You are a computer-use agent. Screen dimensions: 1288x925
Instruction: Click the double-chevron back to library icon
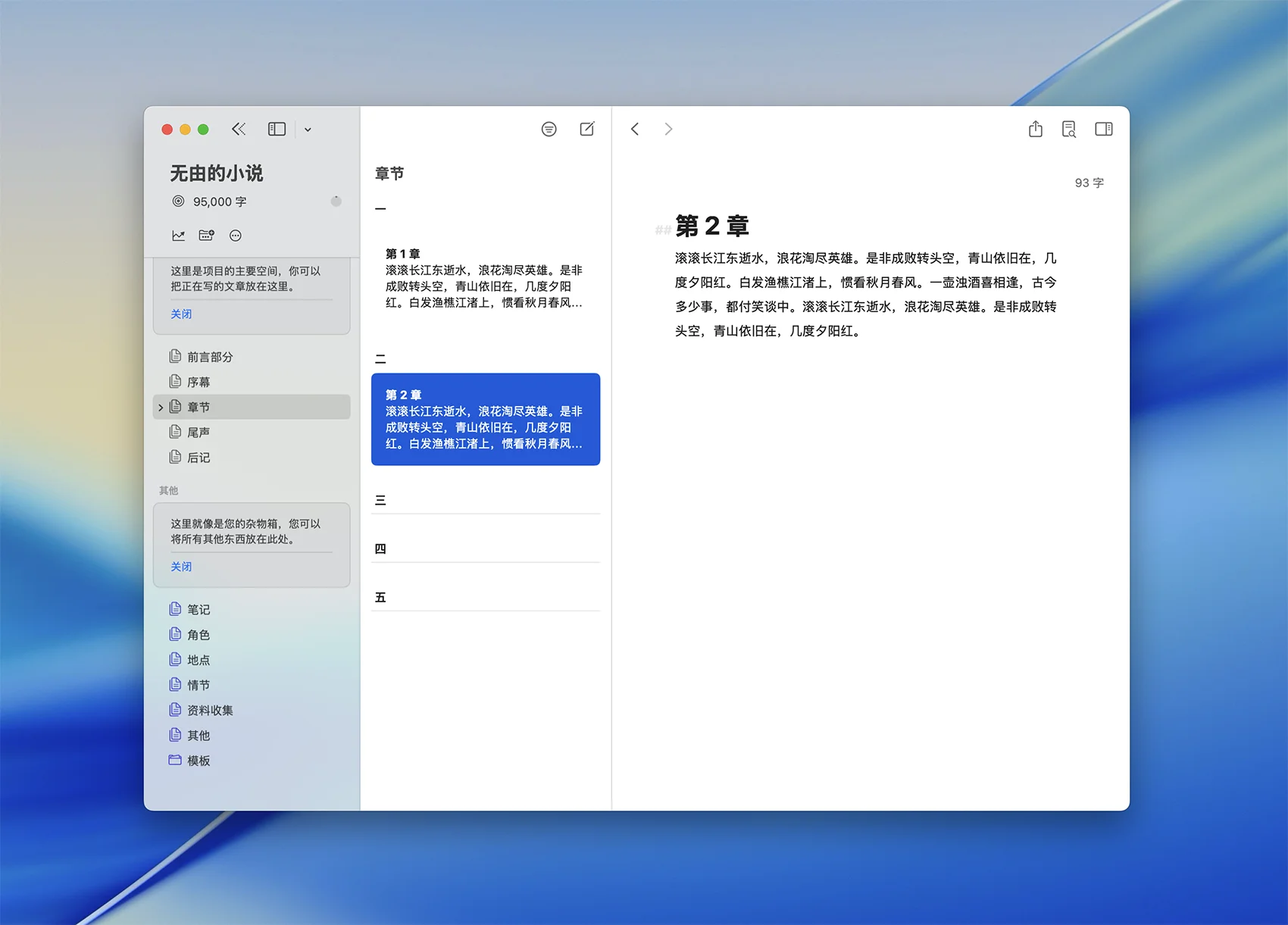point(239,130)
